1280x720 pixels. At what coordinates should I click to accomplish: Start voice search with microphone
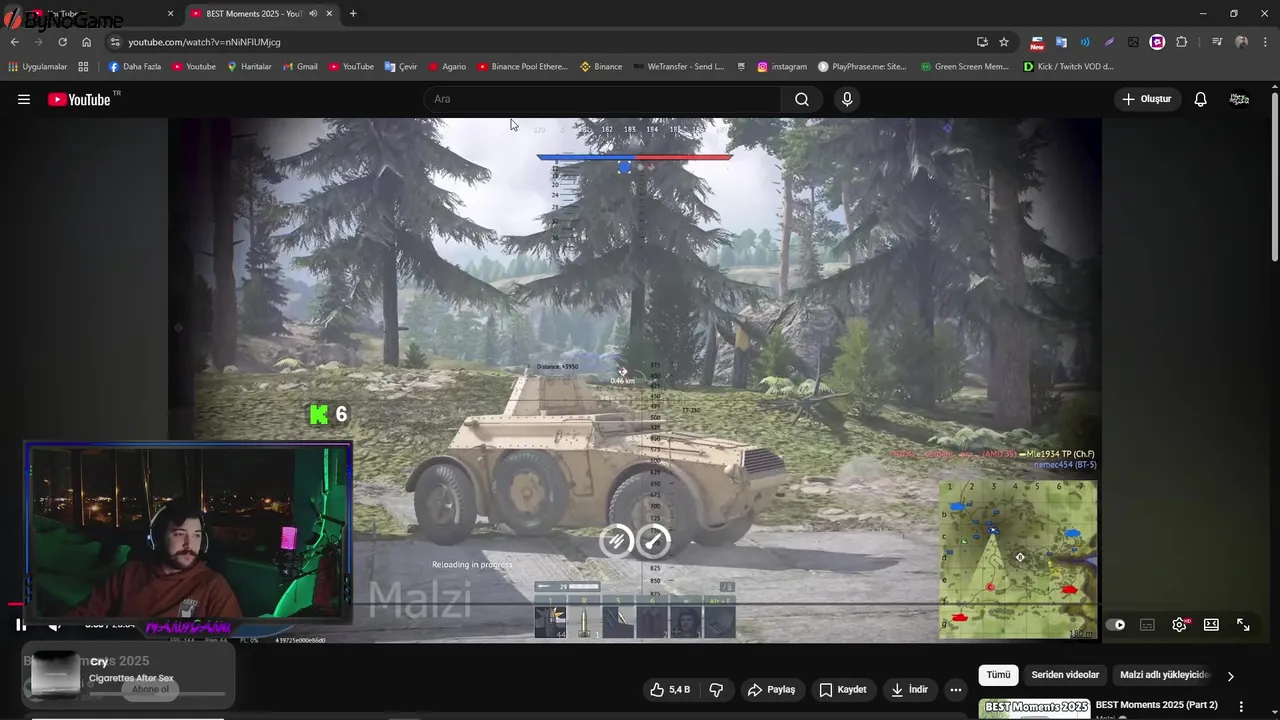point(847,99)
